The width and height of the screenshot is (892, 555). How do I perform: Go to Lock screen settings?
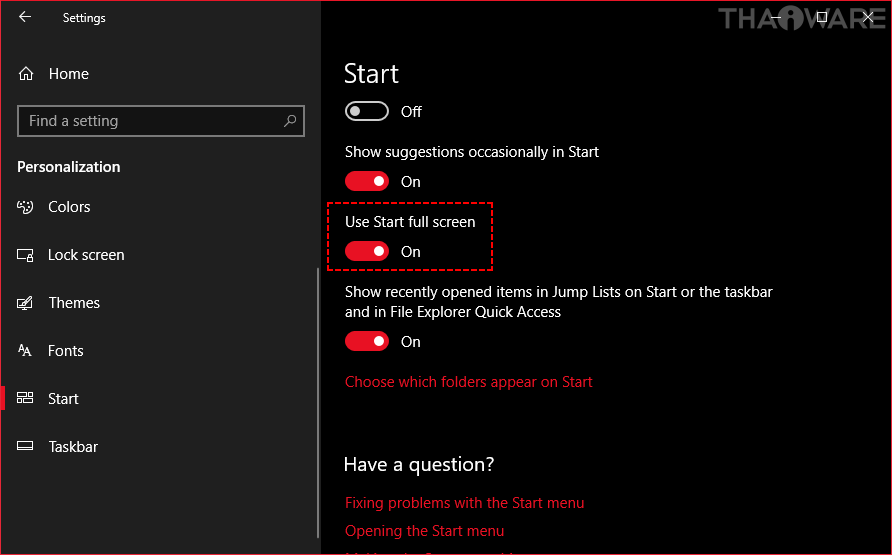(86, 255)
